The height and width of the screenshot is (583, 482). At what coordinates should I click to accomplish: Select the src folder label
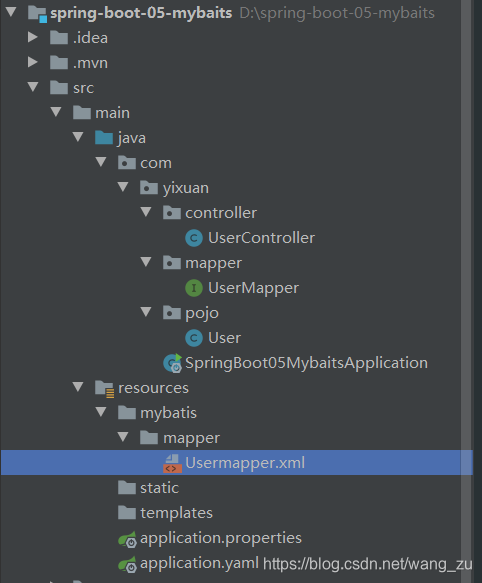click(x=83, y=88)
